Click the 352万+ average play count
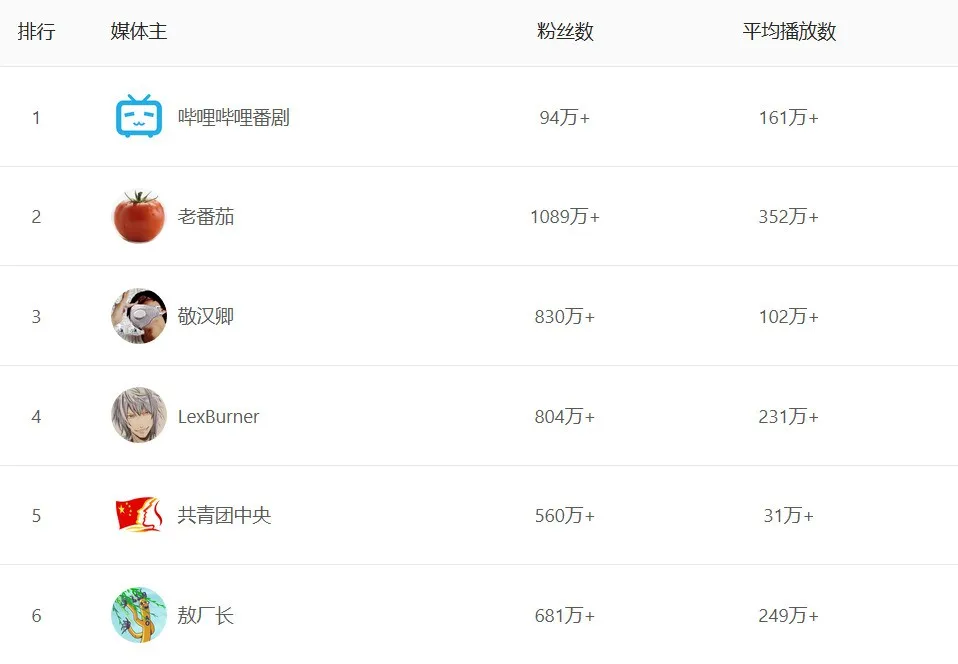The image size is (958, 664). click(788, 217)
